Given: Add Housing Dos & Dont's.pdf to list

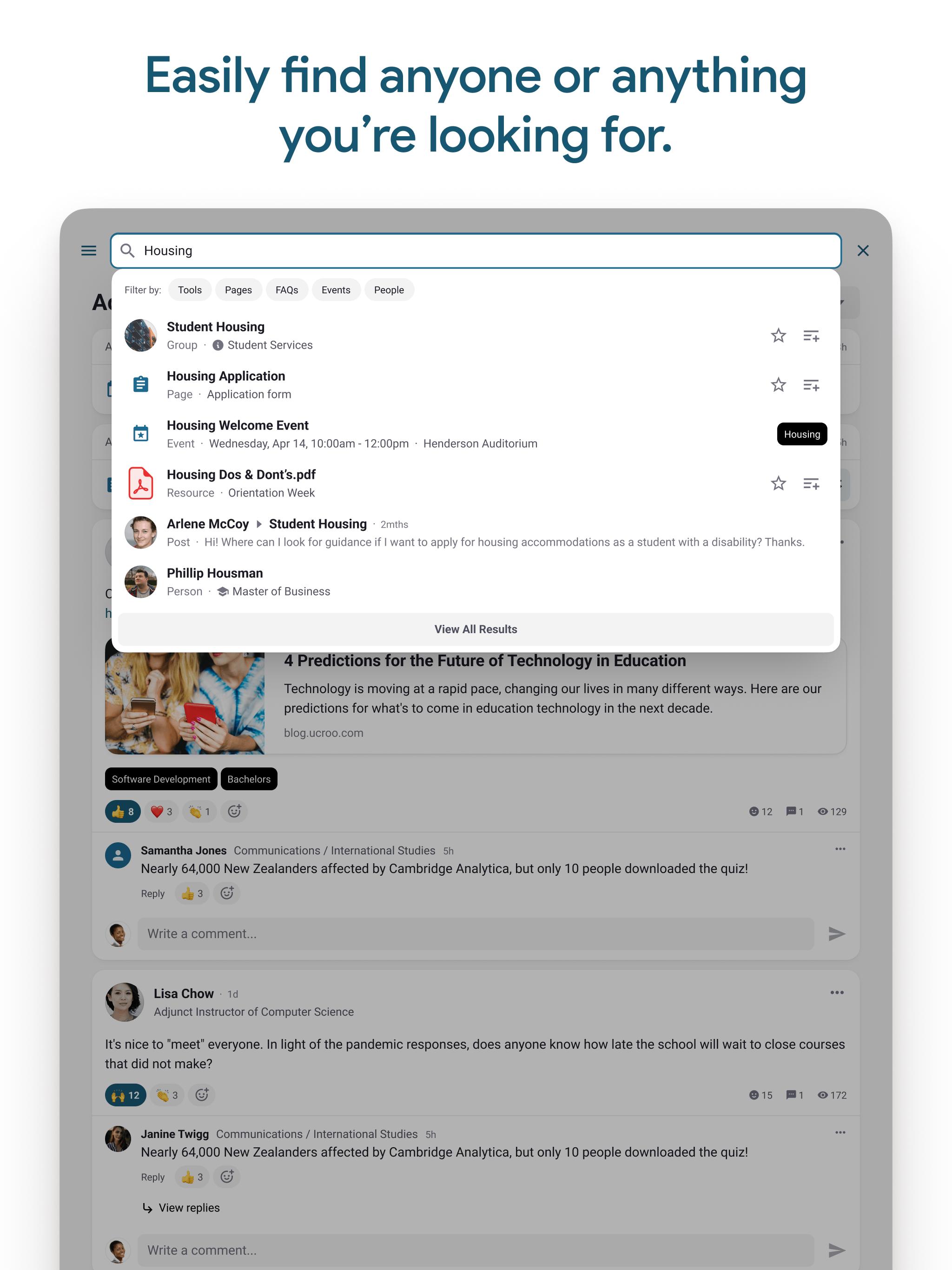Looking at the screenshot, I should (x=811, y=484).
